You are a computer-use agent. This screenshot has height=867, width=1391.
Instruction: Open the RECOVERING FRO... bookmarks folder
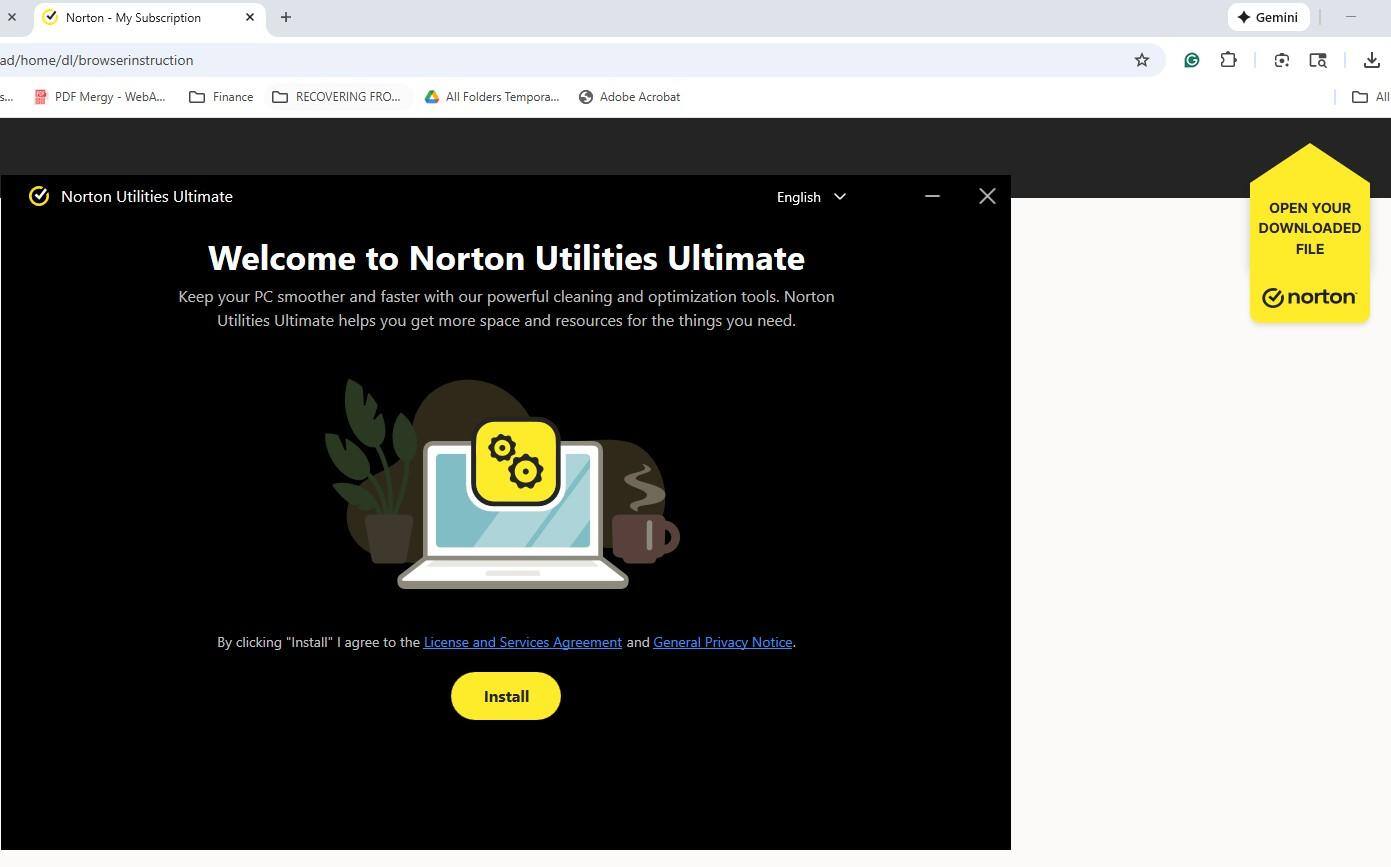click(336, 97)
